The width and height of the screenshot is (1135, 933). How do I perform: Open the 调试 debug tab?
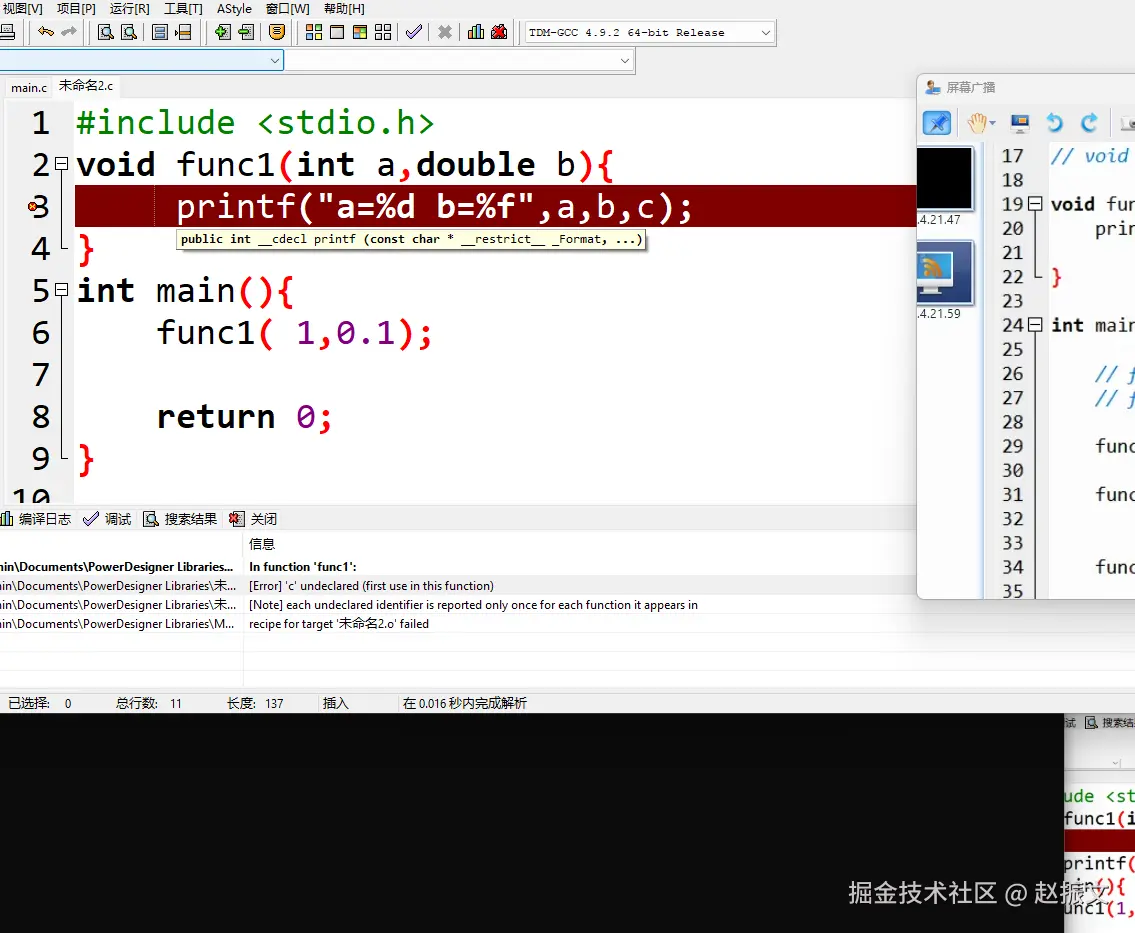[x=107, y=519]
